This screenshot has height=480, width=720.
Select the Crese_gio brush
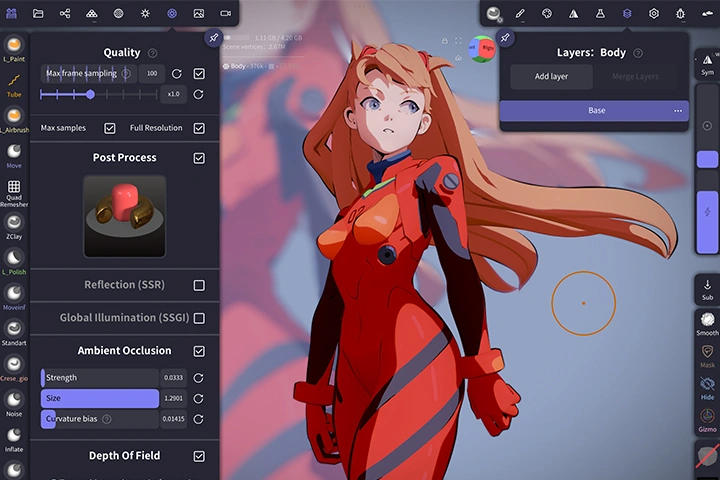(x=14, y=369)
